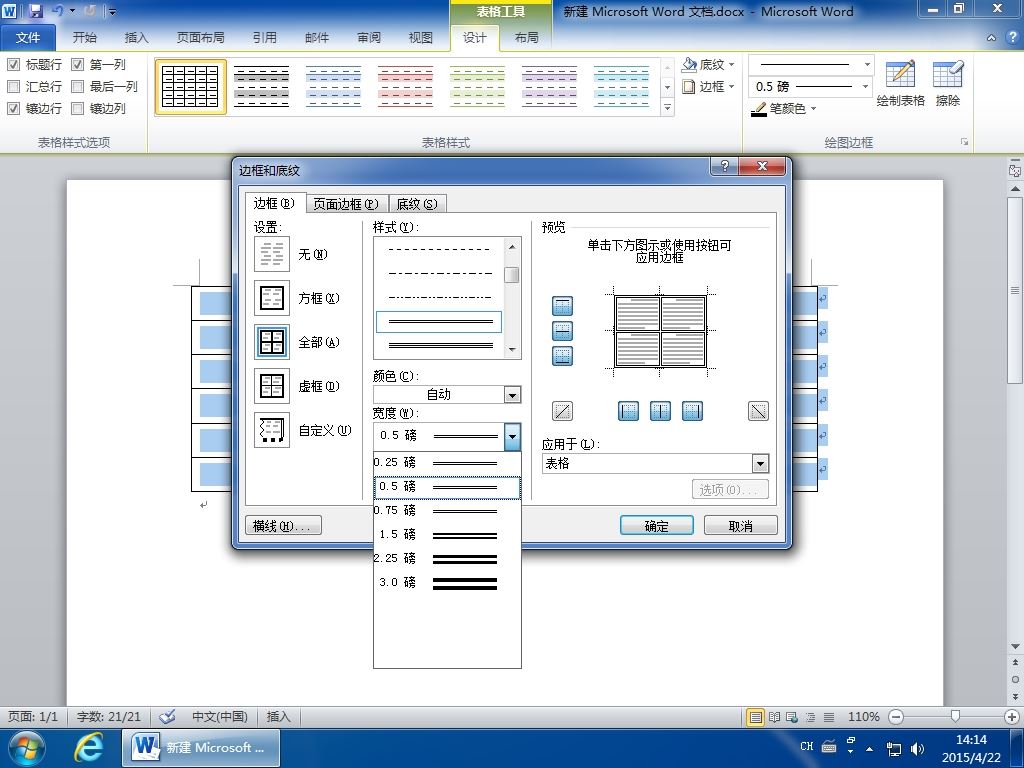Viewport: 1024px width, 768px height.
Task: Toggle right border button in preview
Action: [x=692, y=411]
